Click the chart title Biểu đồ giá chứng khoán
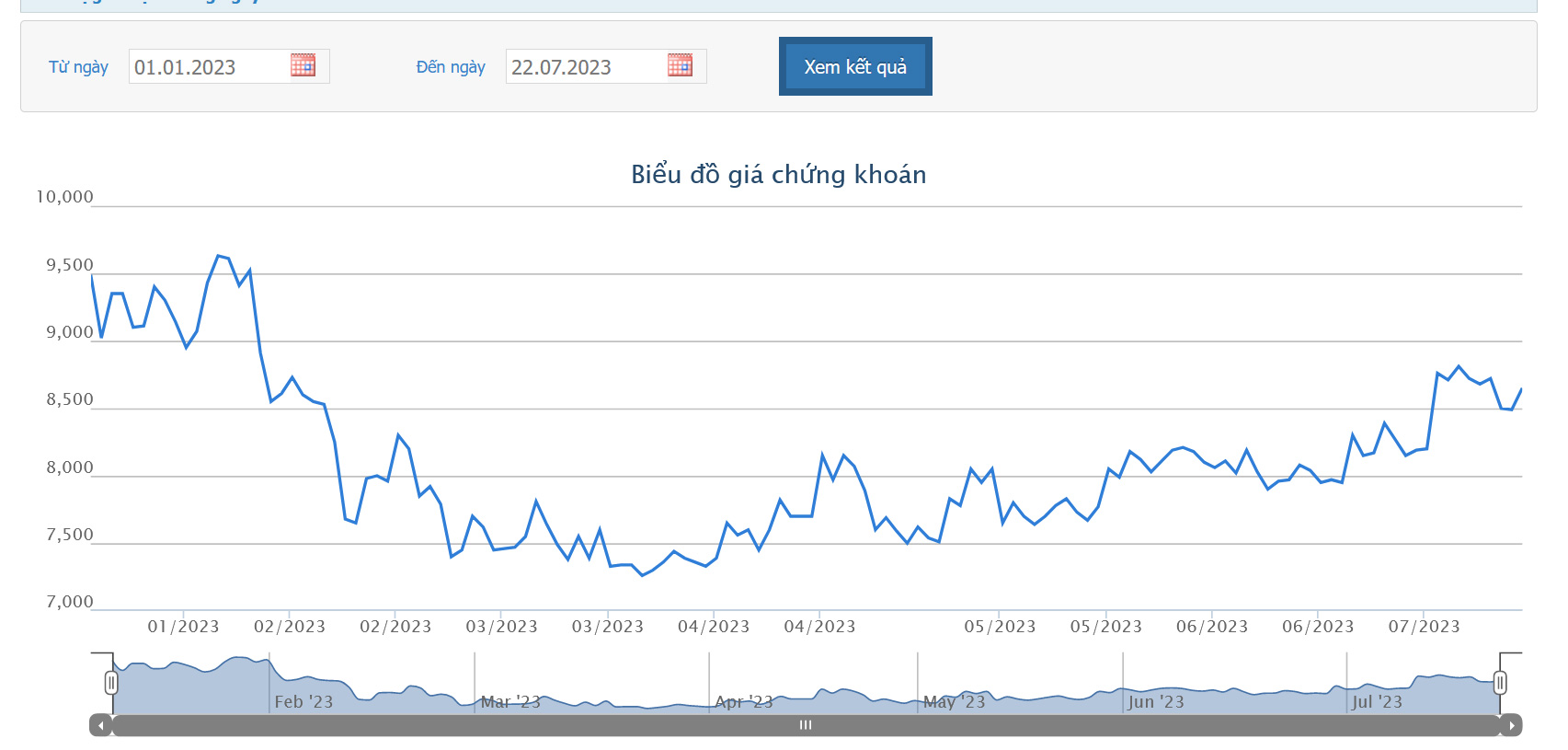 tap(778, 175)
